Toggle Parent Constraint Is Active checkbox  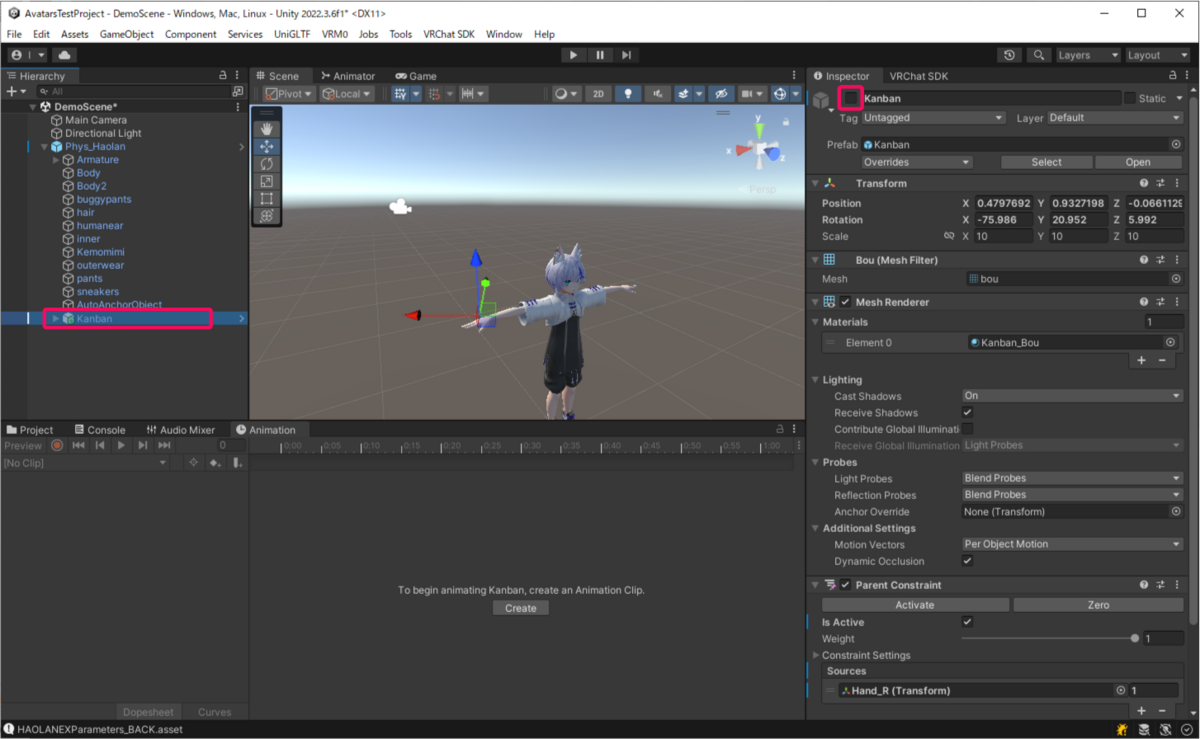click(x=967, y=622)
